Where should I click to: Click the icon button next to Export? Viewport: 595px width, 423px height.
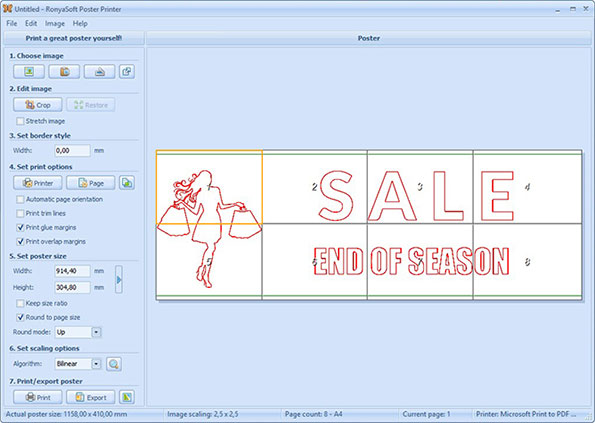pyautogui.click(x=127, y=397)
